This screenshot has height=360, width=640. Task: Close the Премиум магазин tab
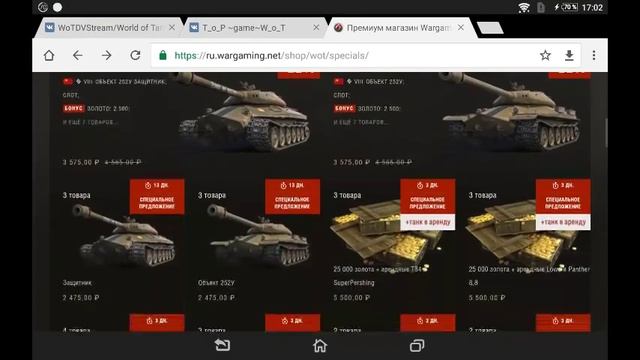461,27
